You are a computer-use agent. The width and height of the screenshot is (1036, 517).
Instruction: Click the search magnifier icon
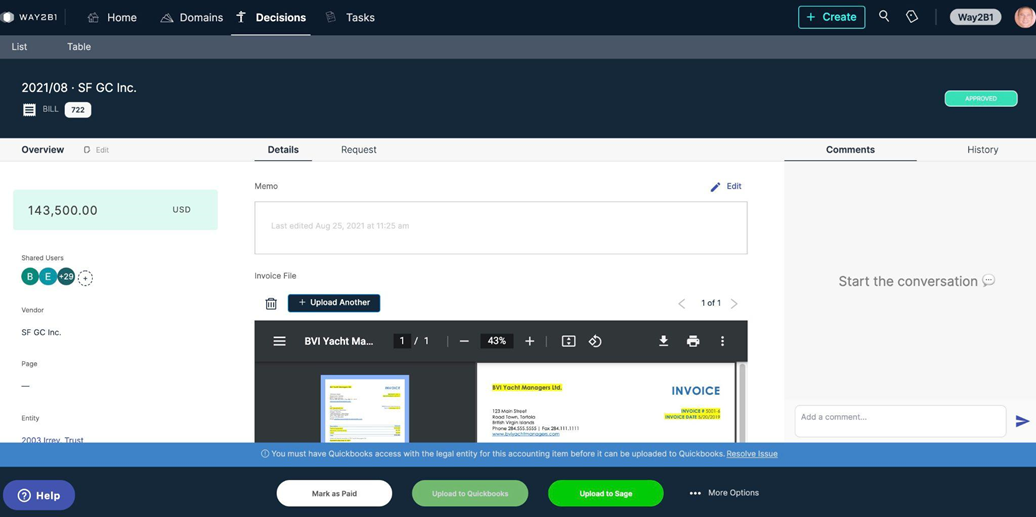pyautogui.click(x=884, y=17)
